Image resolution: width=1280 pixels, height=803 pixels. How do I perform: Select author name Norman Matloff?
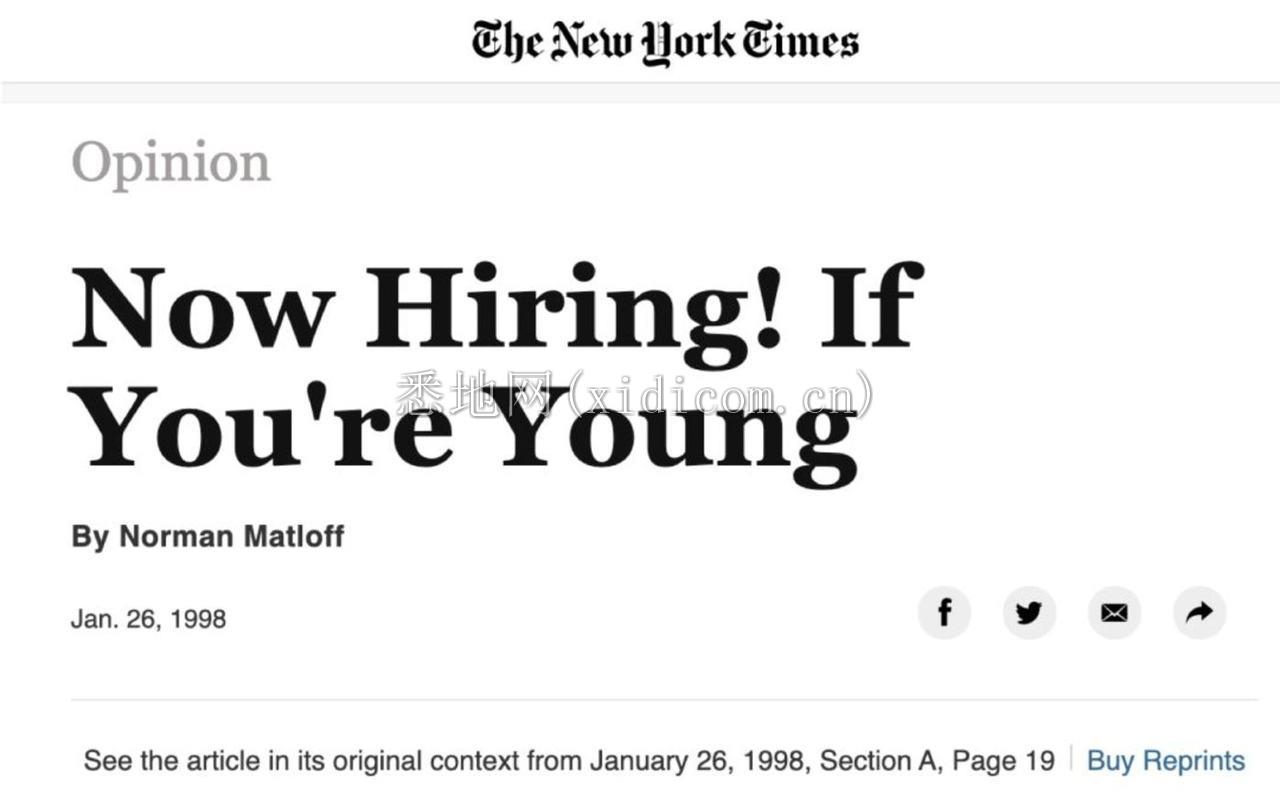[x=231, y=536]
